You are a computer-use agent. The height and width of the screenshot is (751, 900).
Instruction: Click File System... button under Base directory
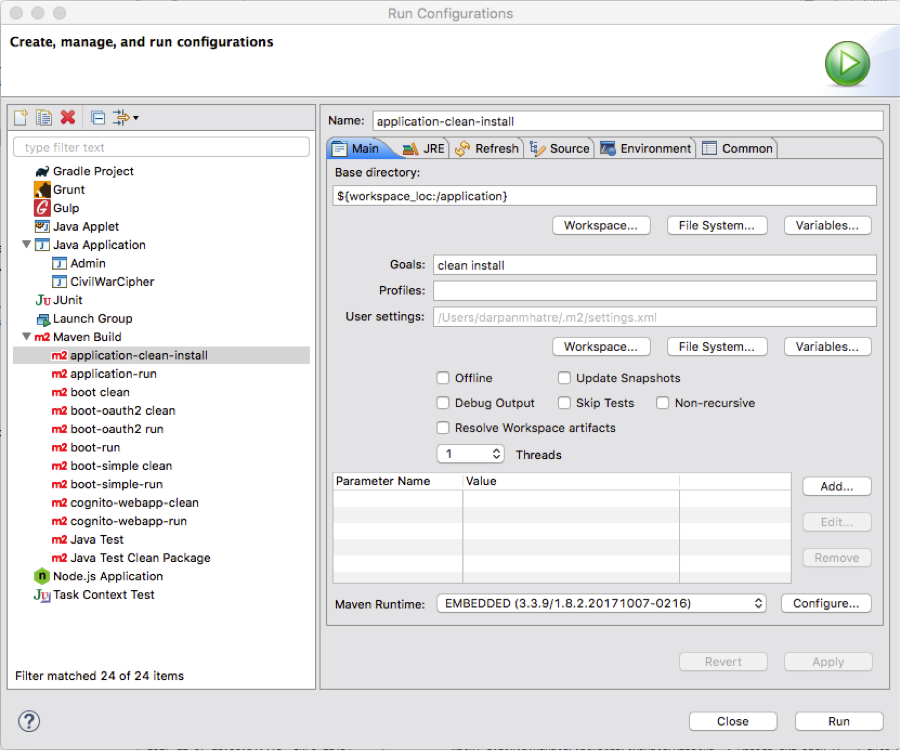coord(717,226)
